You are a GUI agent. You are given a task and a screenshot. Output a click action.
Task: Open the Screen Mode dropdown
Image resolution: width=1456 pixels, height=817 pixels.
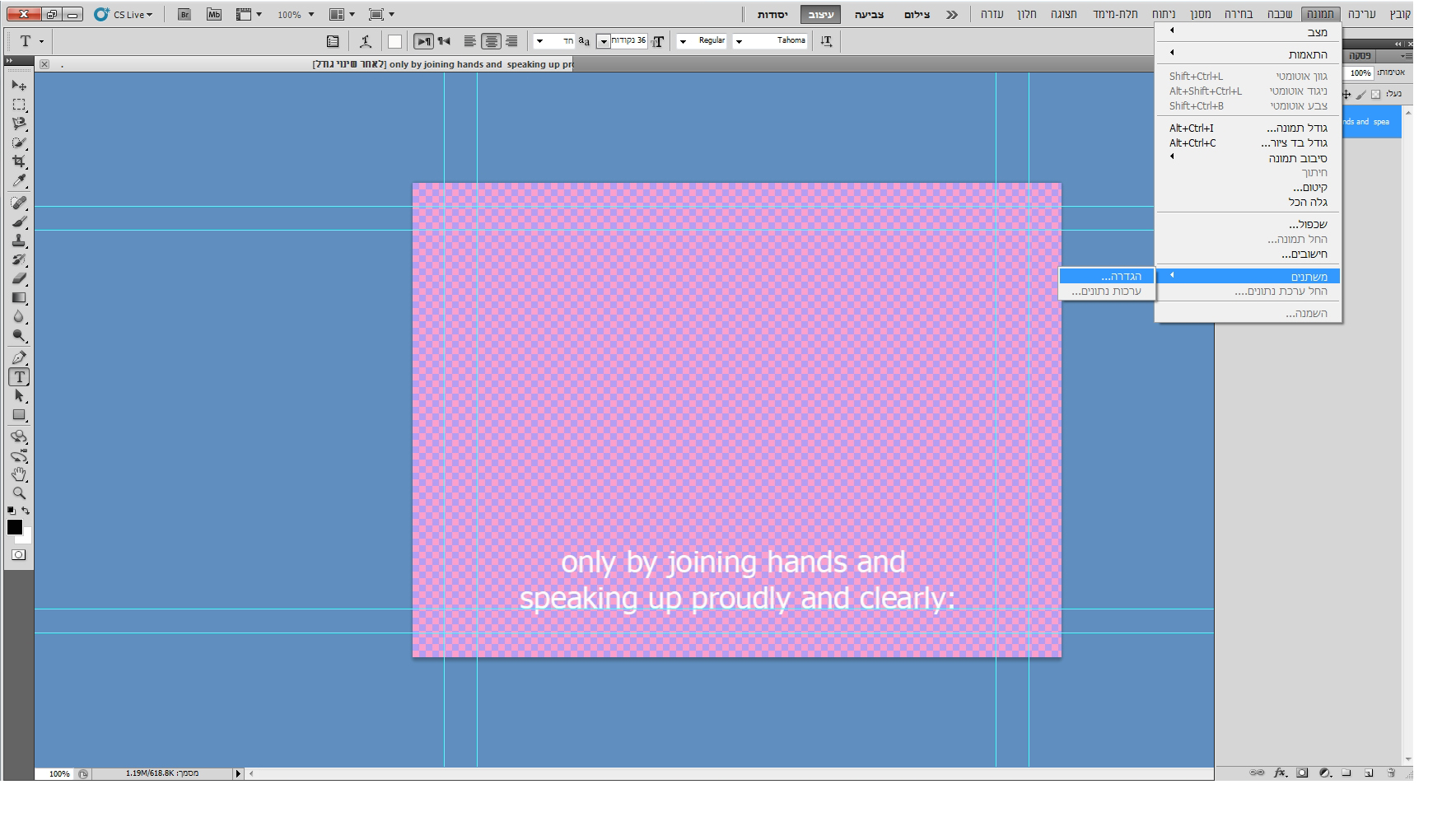[x=382, y=14]
